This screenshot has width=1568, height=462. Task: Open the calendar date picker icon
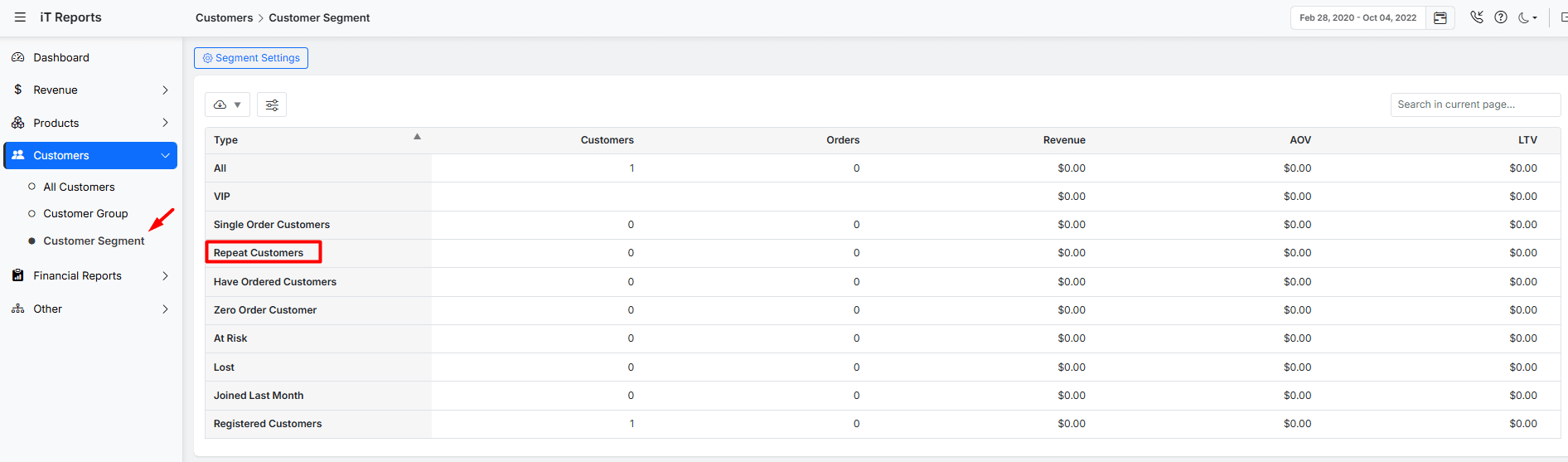[x=1440, y=17]
